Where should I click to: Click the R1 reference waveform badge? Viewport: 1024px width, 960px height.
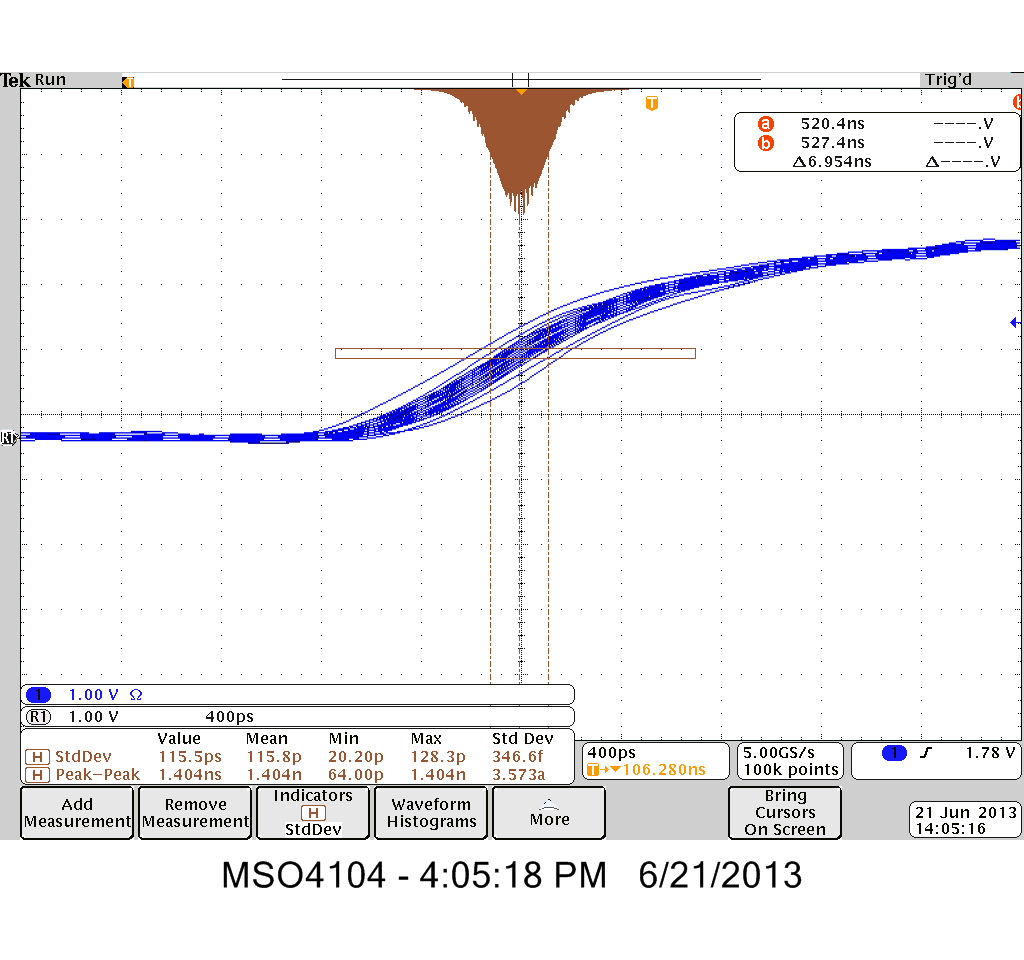(x=39, y=716)
